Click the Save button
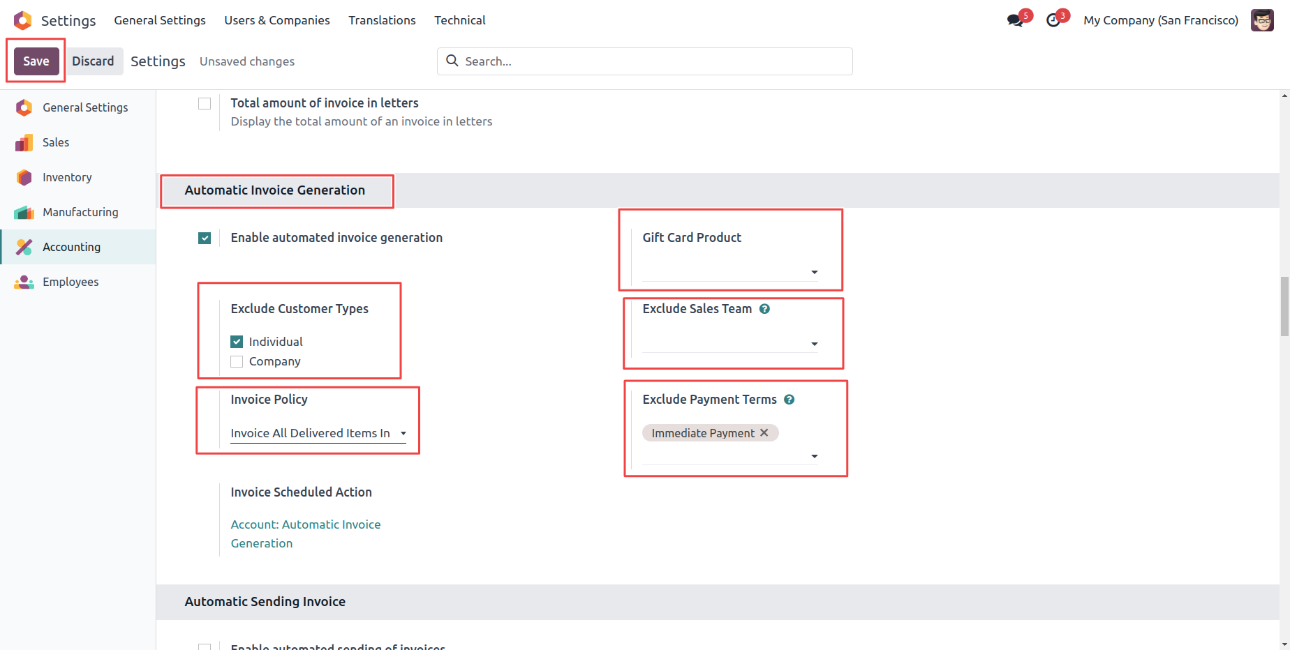The image size is (1290, 650). point(36,61)
